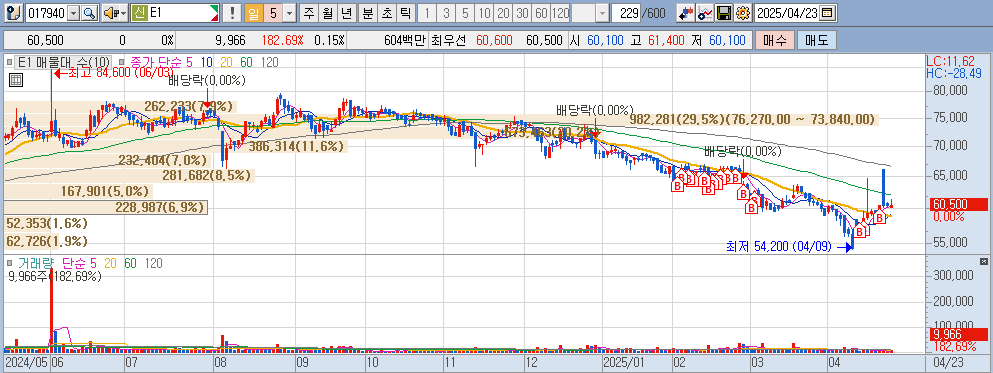Viewport: 993px width, 373px height.
Task: Save chart with the floppy disk icon
Action: [724, 13]
